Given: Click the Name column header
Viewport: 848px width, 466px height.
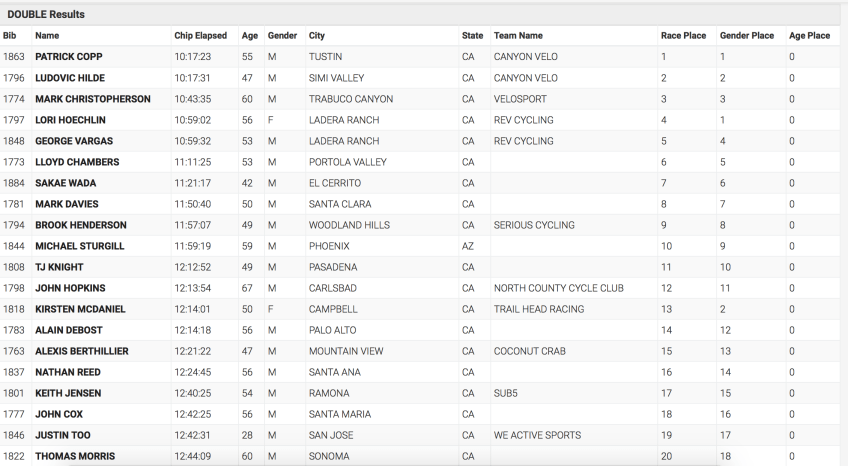Looking at the screenshot, I should pyautogui.click(x=47, y=36).
